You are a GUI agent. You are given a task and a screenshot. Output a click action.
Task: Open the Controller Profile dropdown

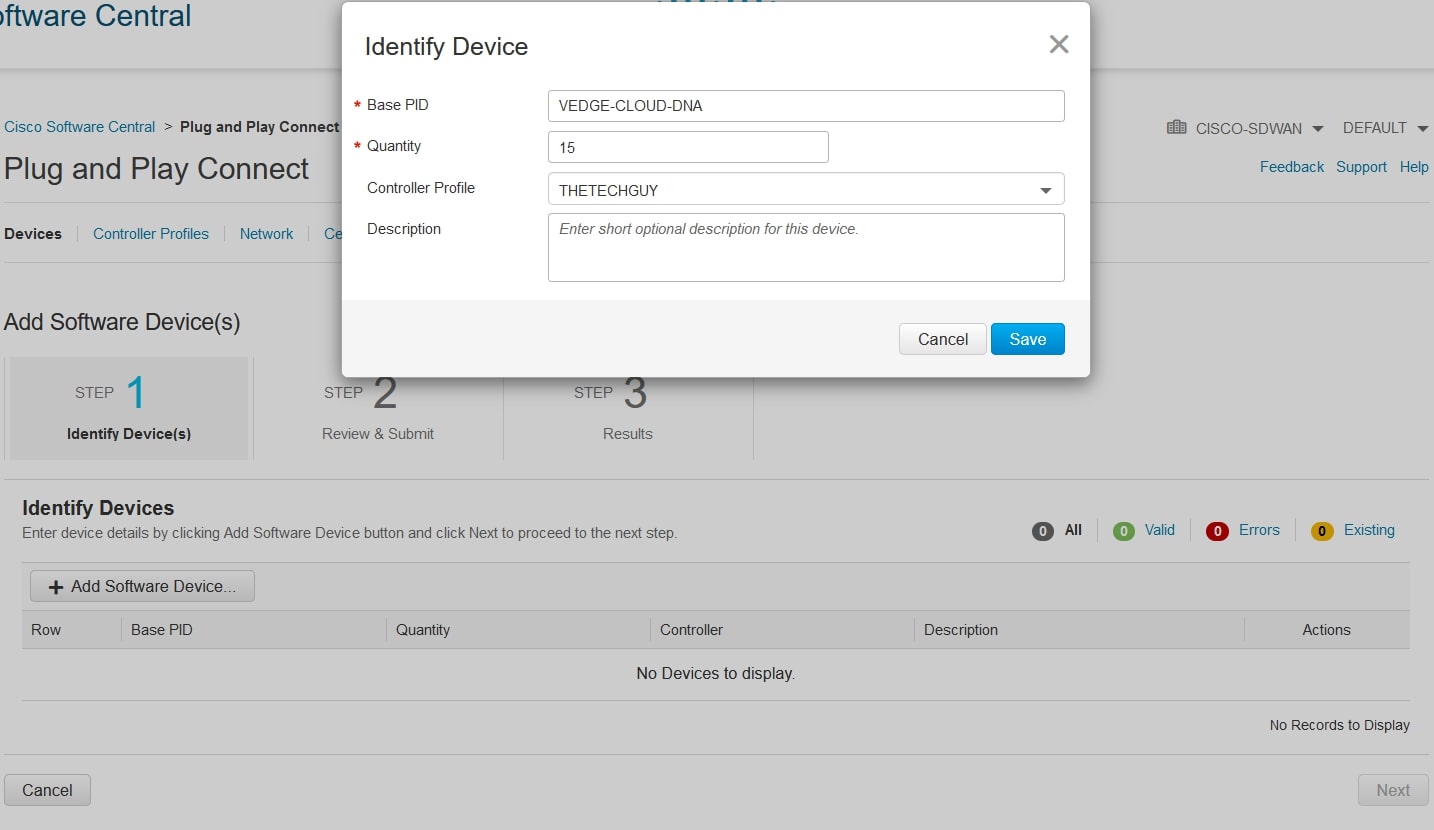click(x=806, y=189)
